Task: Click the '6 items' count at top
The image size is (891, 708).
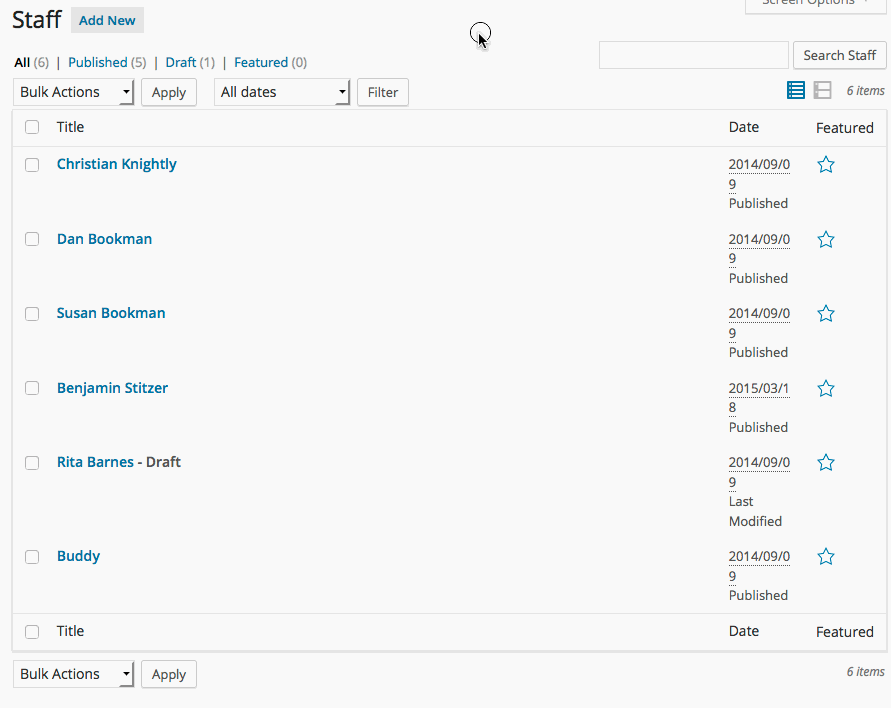Action: pos(865,91)
